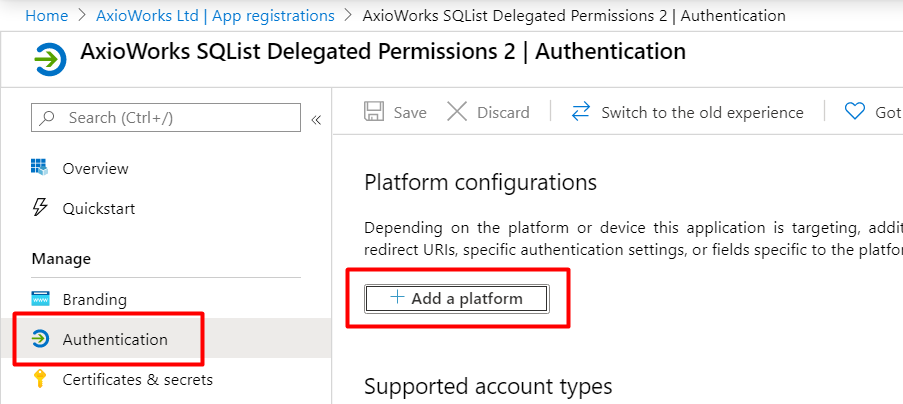The image size is (903, 404).
Task: Open Certificates & secrets
Action: (x=138, y=380)
